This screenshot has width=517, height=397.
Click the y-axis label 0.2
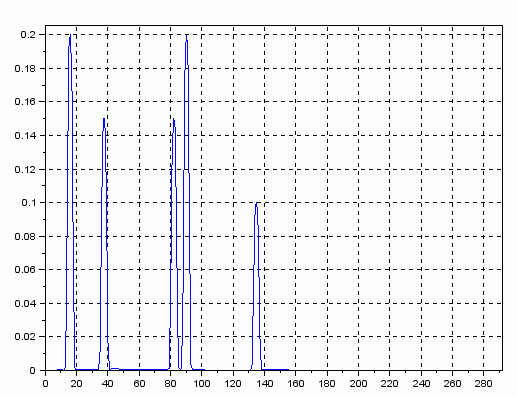(28, 35)
